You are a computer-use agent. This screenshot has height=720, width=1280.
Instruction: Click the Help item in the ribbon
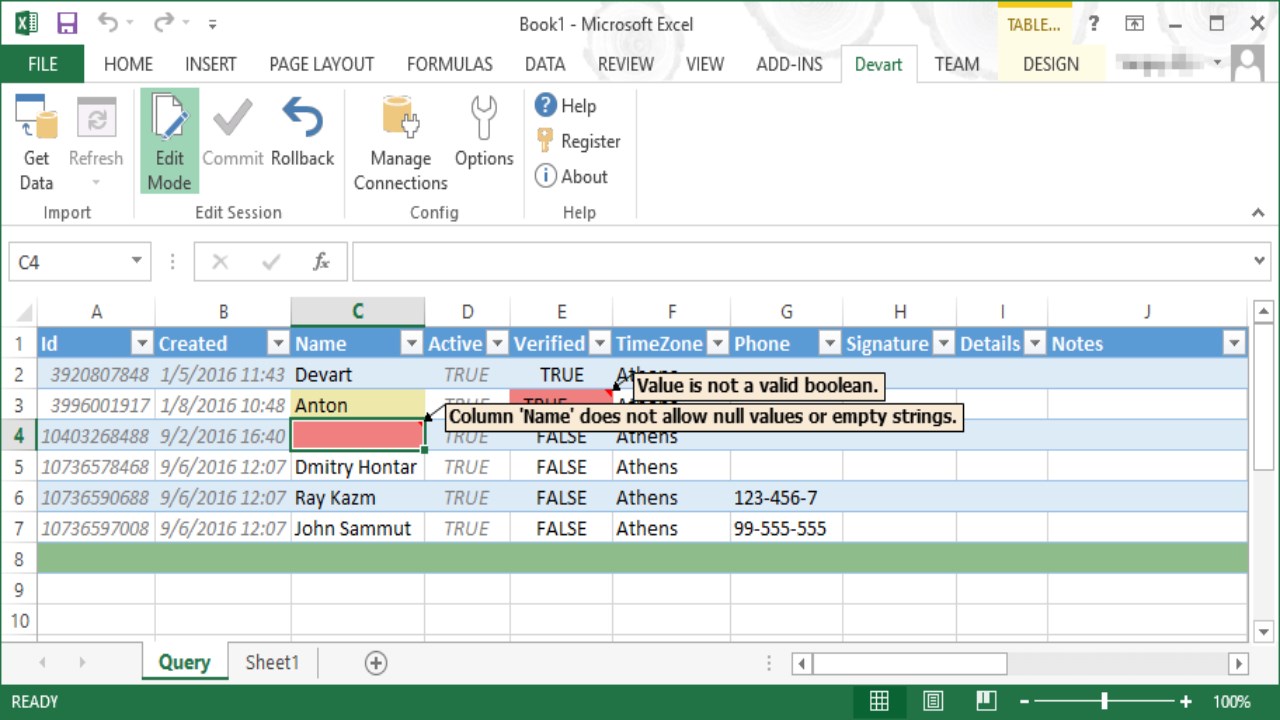566,105
